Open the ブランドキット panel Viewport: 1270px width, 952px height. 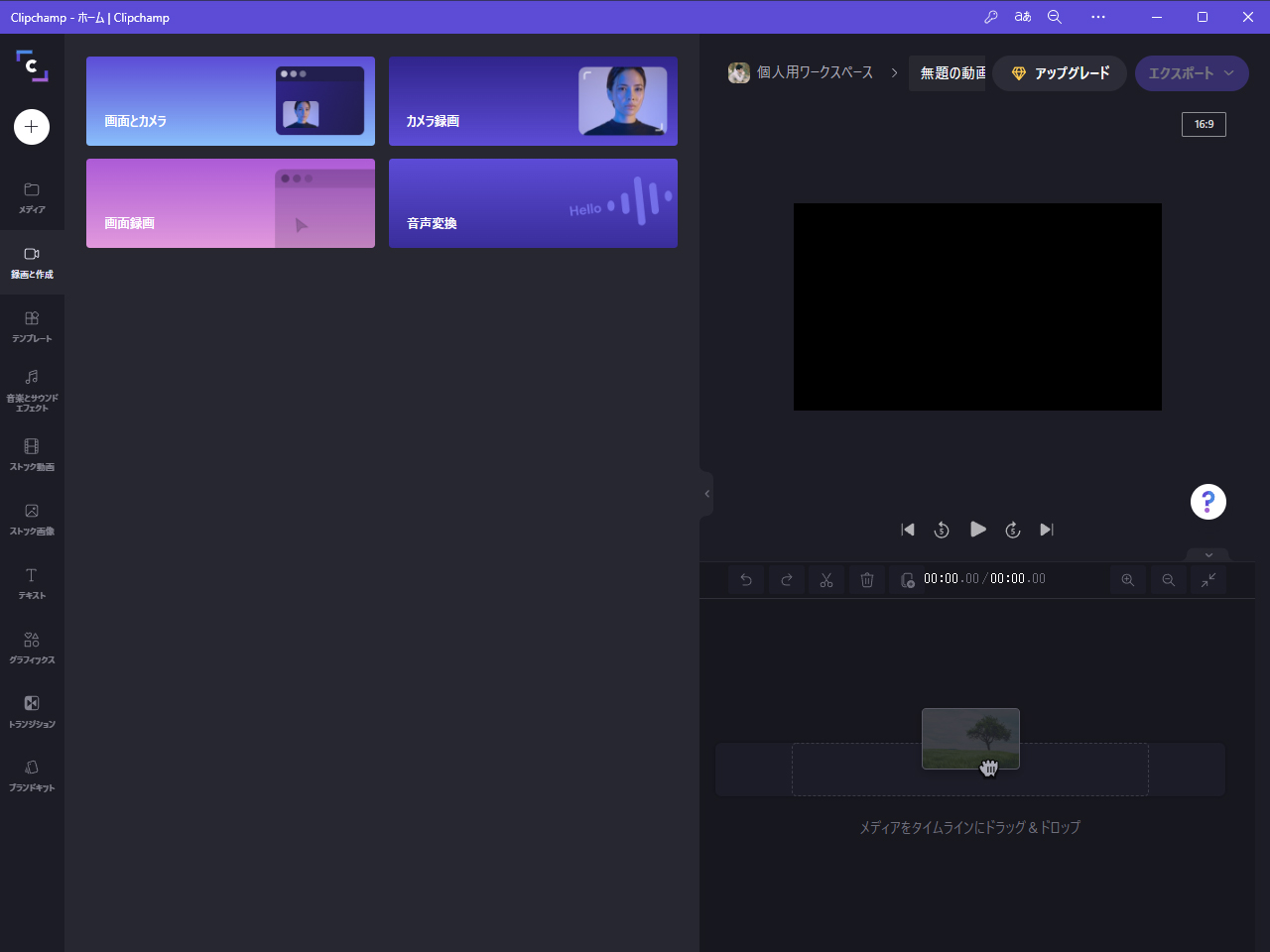click(32, 776)
